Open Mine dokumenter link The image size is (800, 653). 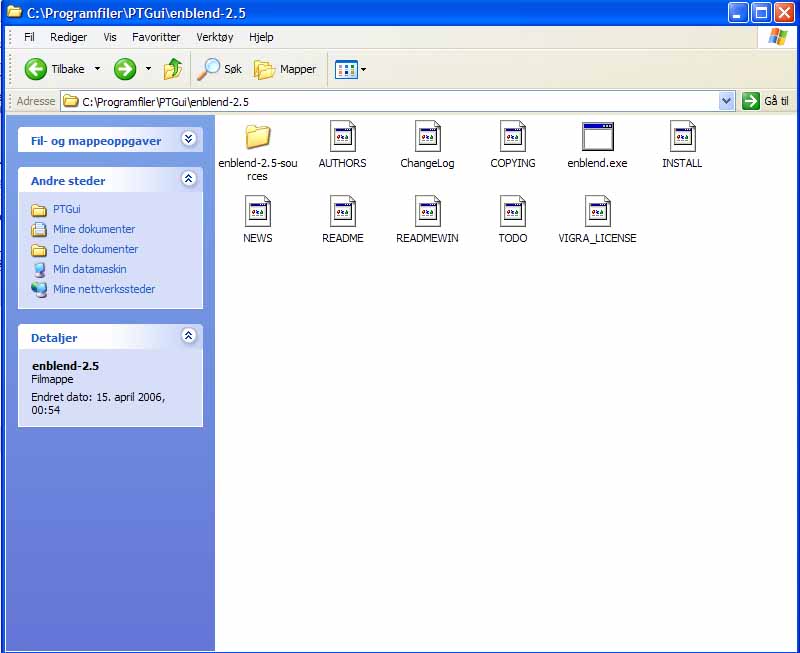94,229
